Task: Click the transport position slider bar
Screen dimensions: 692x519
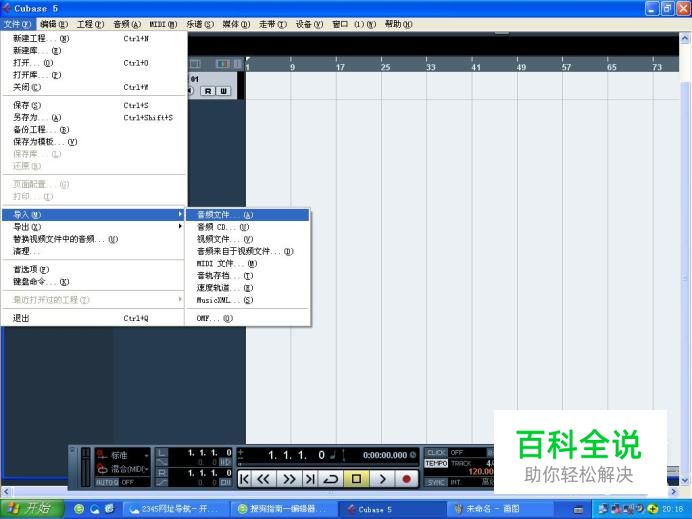Action: 327,464
